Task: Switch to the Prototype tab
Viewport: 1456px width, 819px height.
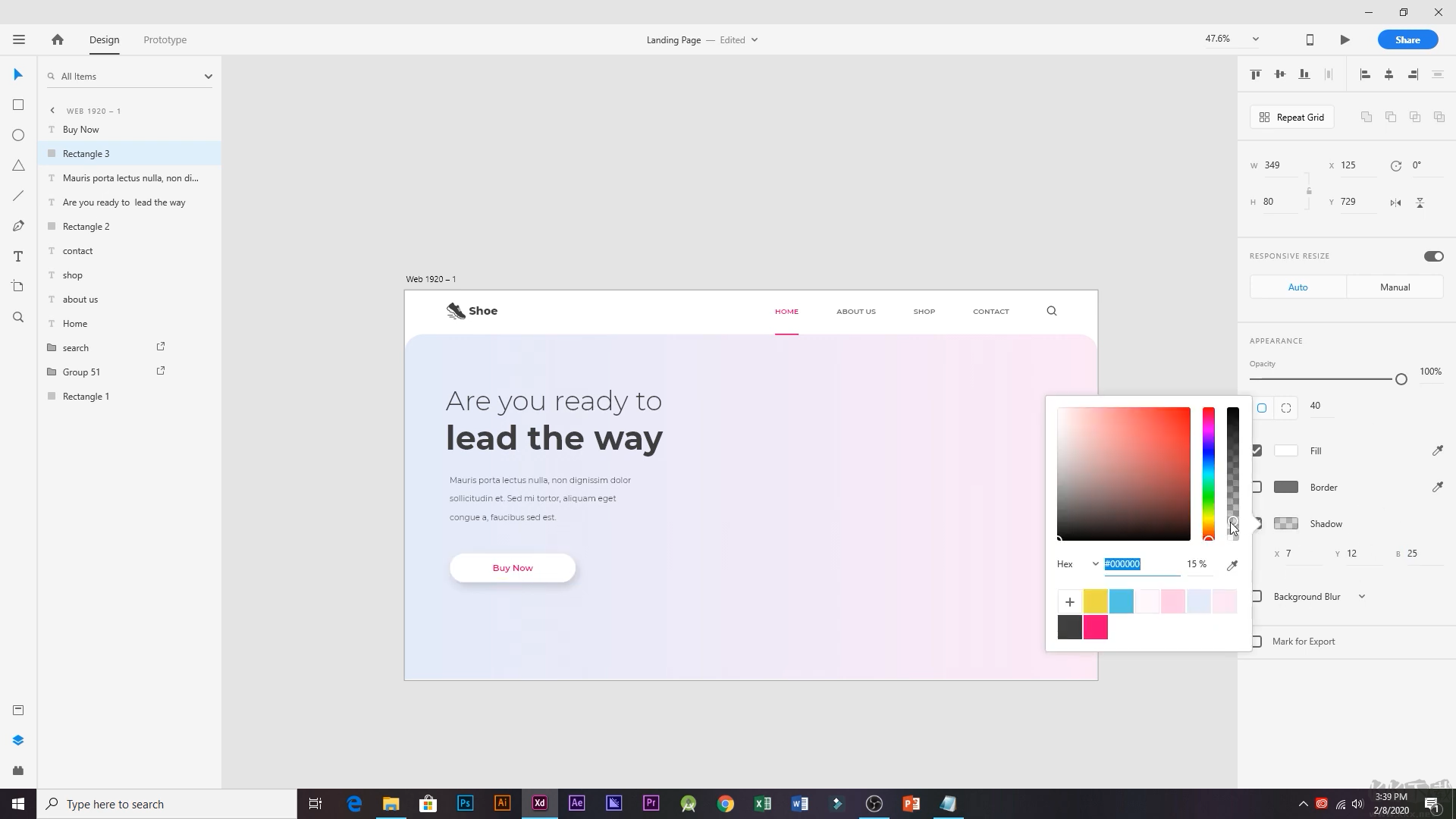Action: tap(164, 39)
